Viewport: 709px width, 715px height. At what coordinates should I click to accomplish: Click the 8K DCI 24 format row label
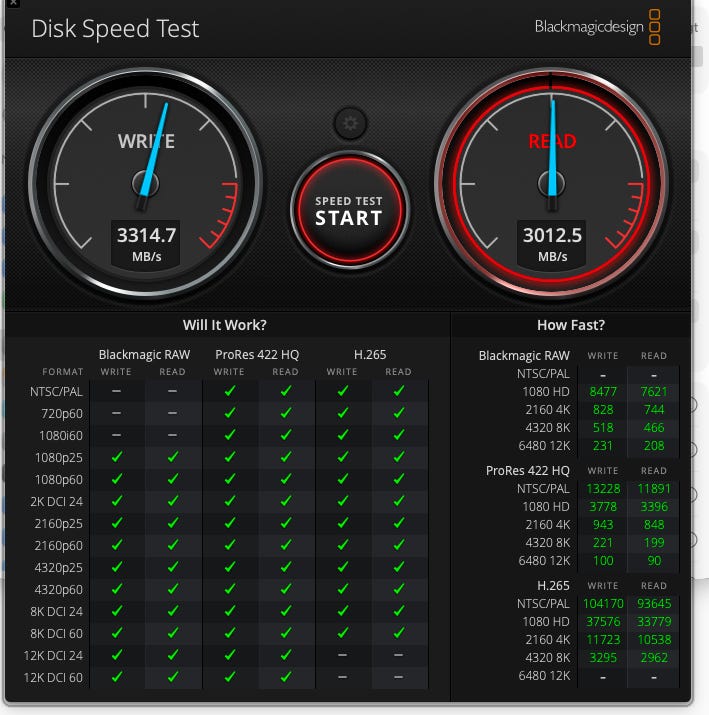[x=57, y=611]
